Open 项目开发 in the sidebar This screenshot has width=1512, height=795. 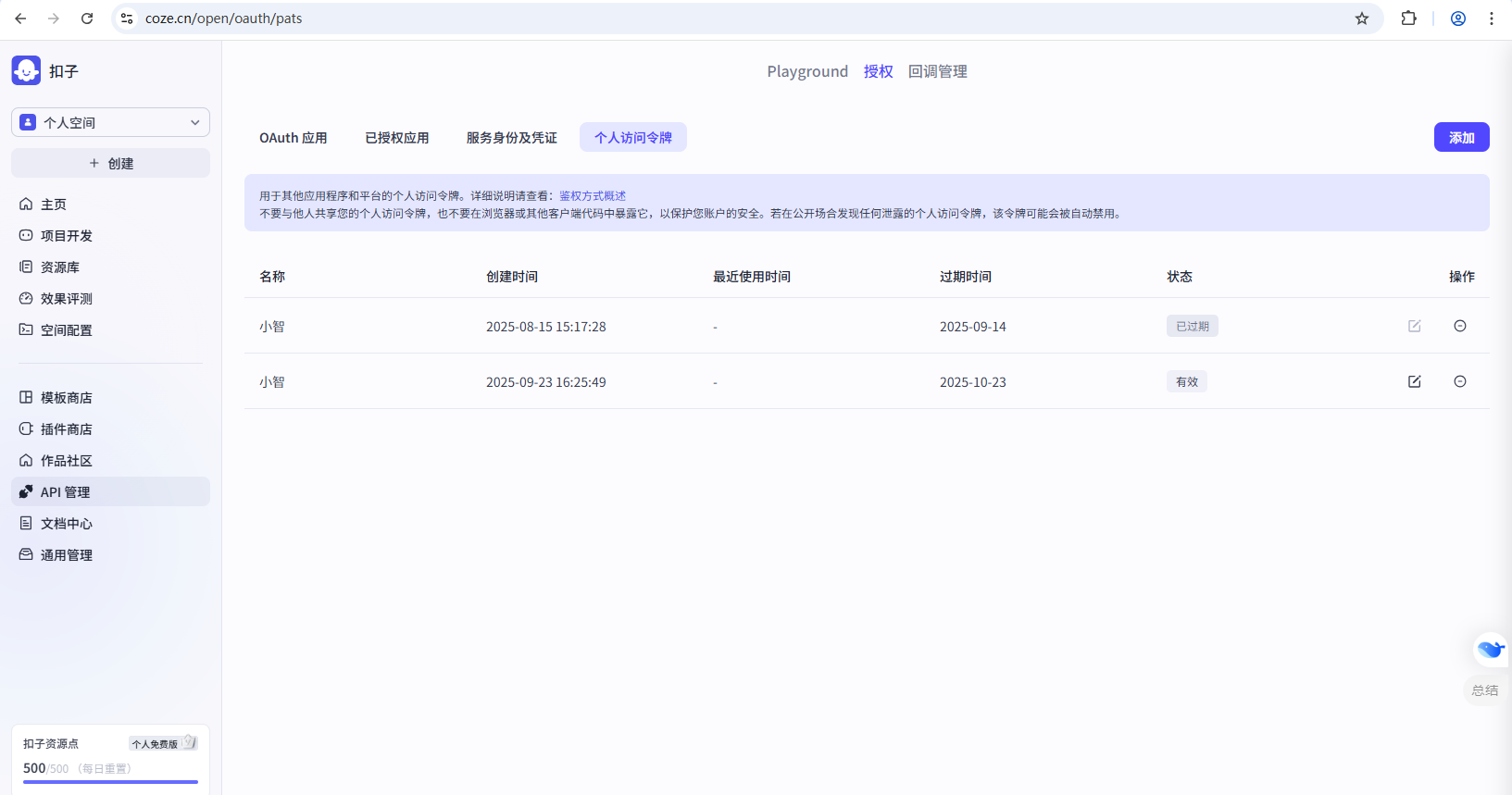tap(110, 235)
